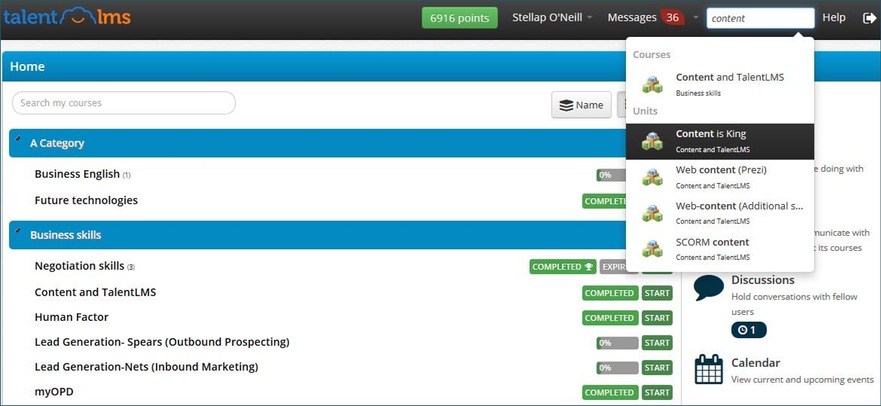Click icon next to SCORM content result
The width and height of the screenshot is (881, 406).
click(652, 249)
